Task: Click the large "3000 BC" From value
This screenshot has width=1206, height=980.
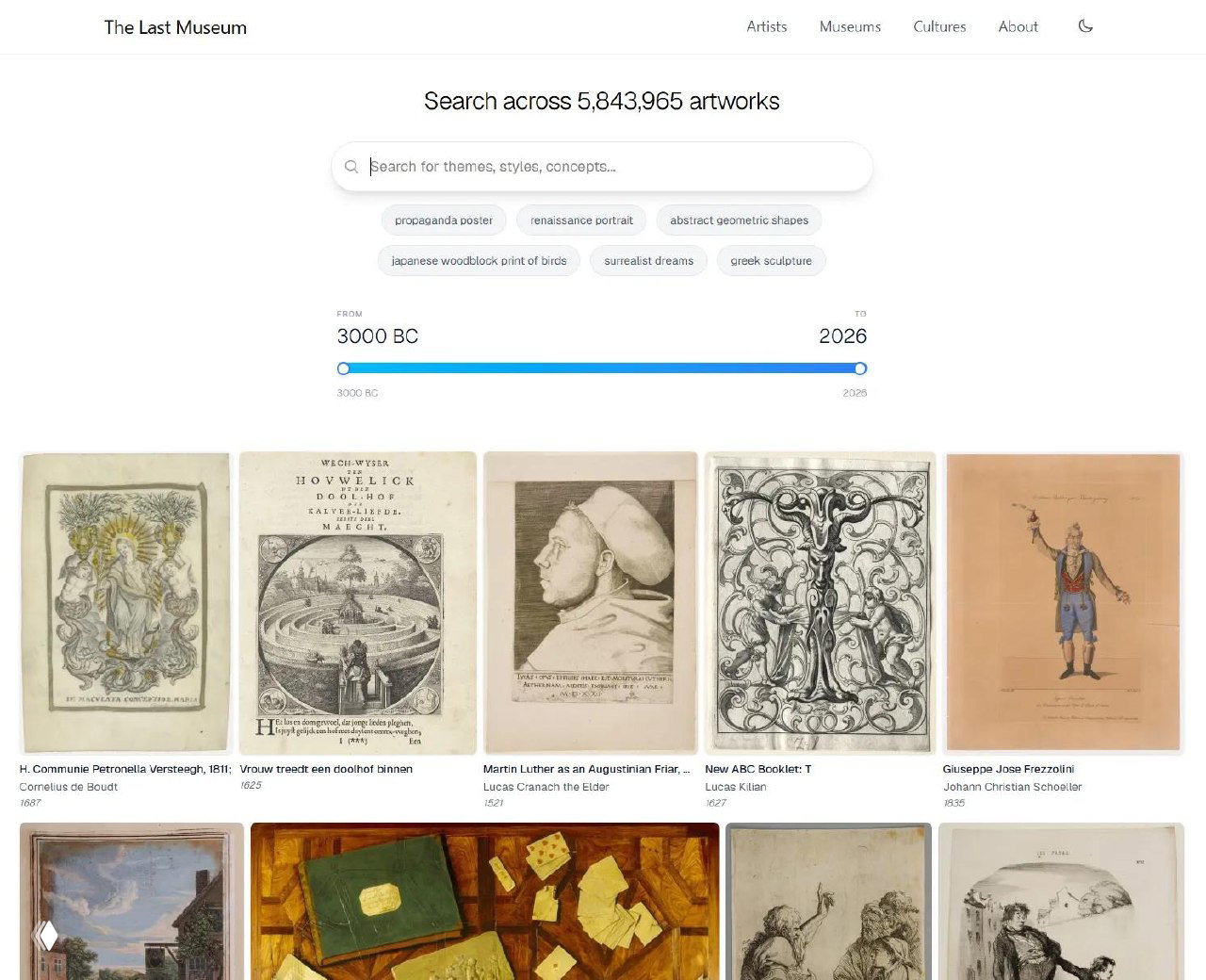Action: pos(378,336)
